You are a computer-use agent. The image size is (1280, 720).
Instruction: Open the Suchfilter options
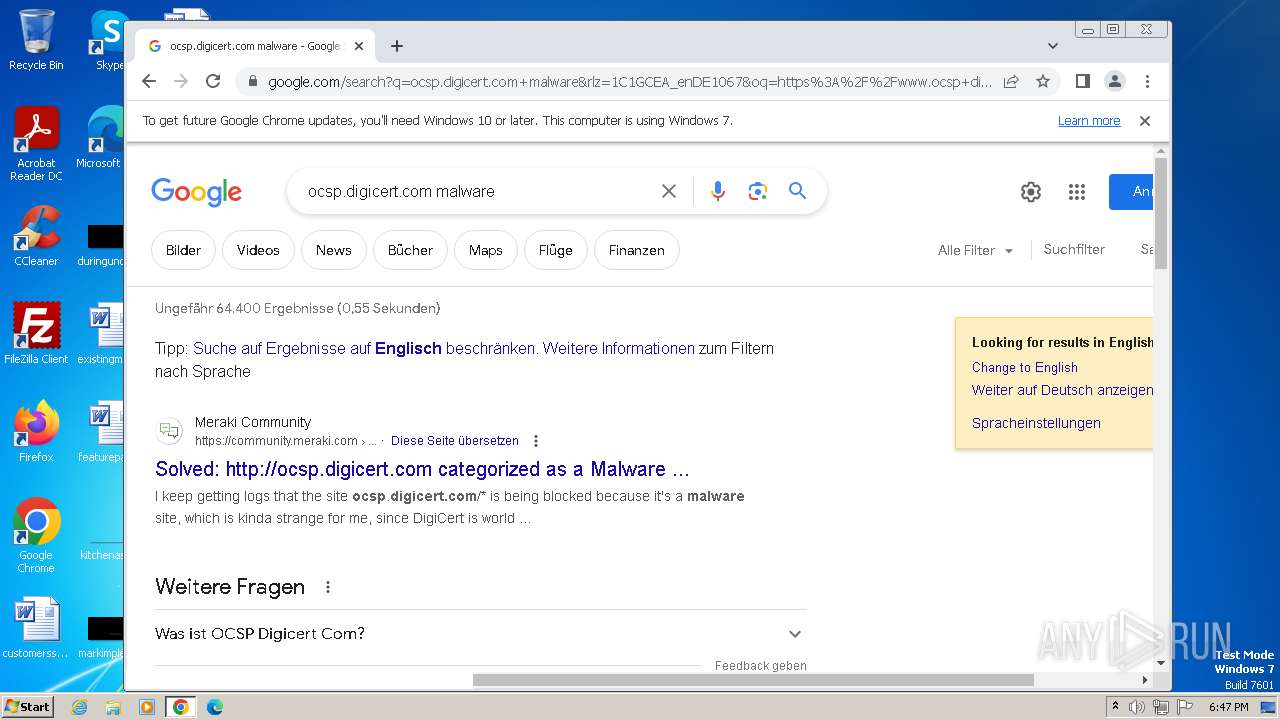click(x=1074, y=249)
